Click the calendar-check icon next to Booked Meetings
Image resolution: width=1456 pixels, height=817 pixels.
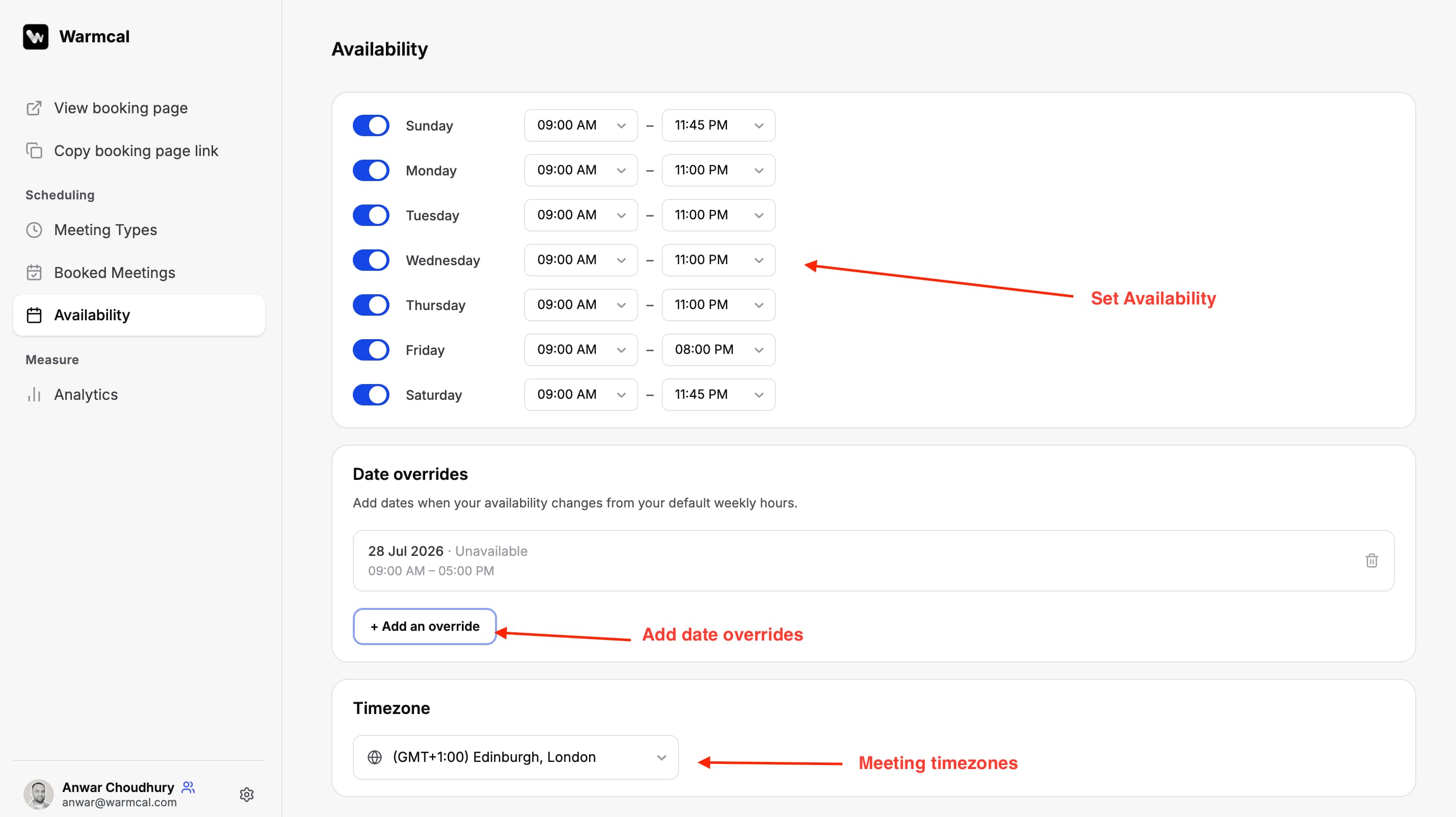pyautogui.click(x=34, y=272)
